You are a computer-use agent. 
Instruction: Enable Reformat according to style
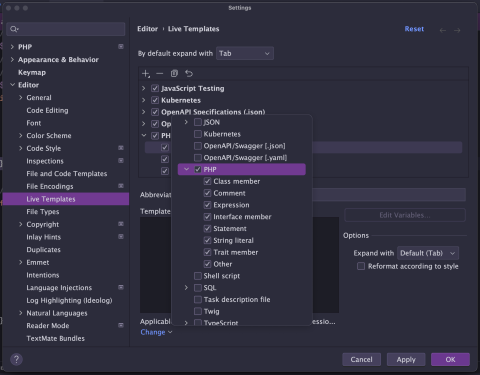coord(361,266)
